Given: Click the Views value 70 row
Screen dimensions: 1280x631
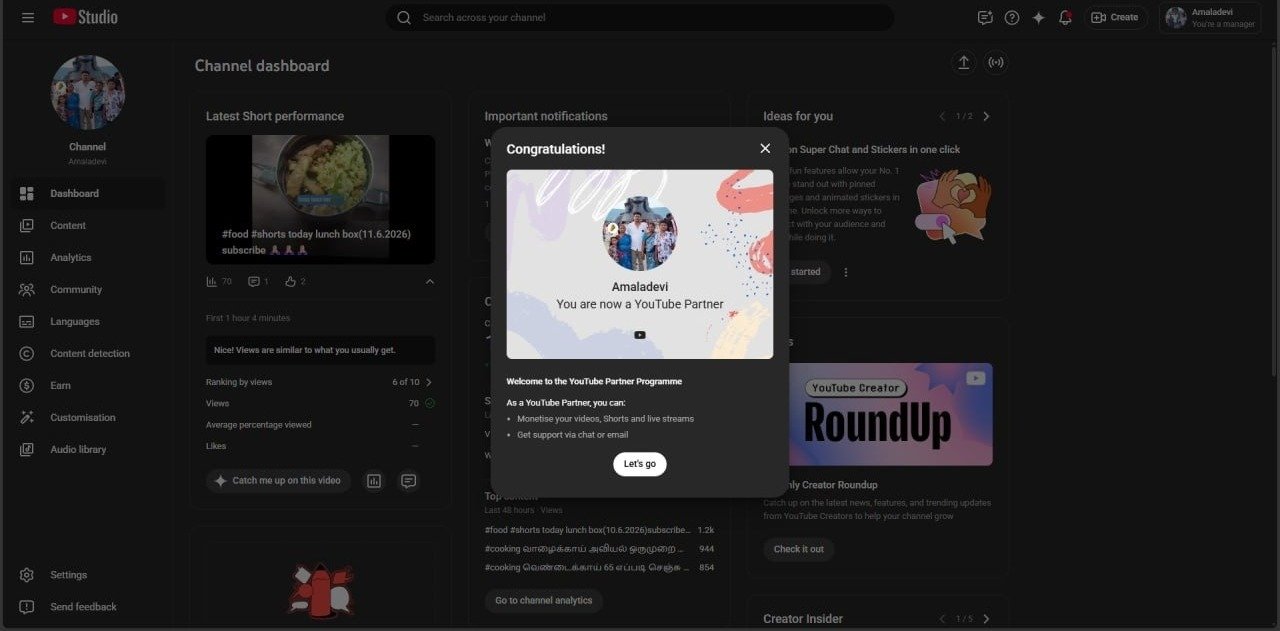Looking at the screenshot, I should click(x=320, y=403).
